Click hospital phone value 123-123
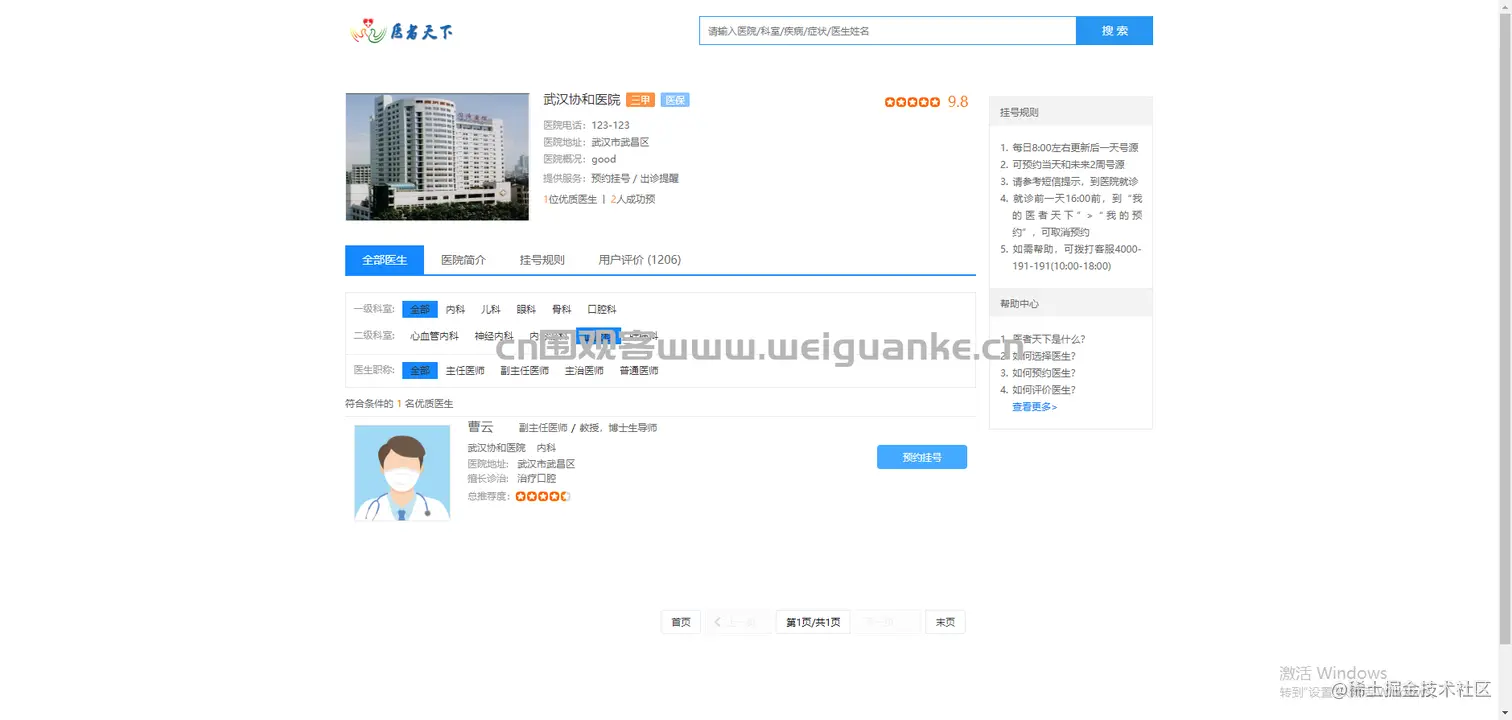 (x=610, y=125)
